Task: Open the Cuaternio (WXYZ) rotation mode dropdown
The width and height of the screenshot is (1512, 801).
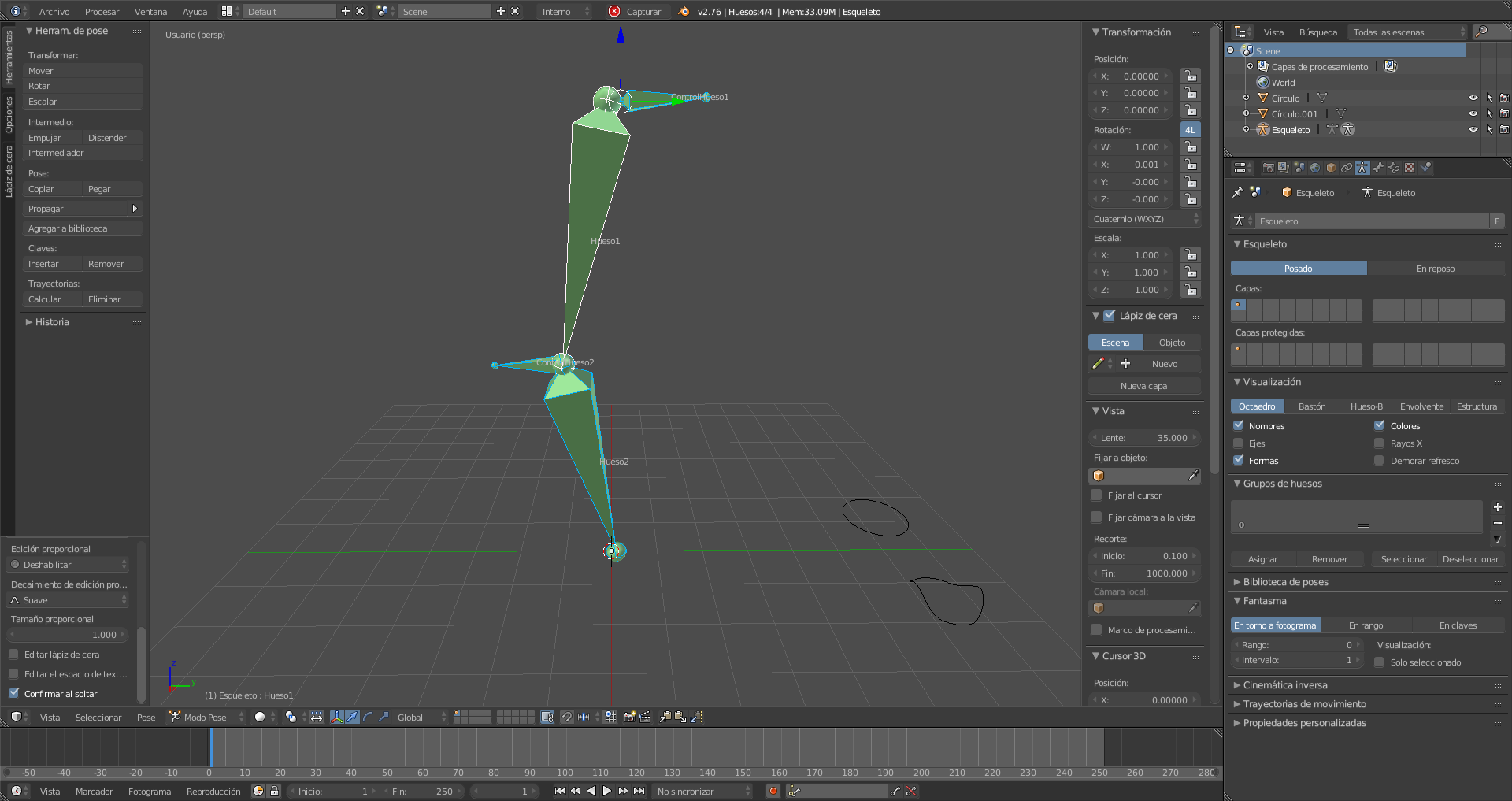Action: pos(1145,219)
